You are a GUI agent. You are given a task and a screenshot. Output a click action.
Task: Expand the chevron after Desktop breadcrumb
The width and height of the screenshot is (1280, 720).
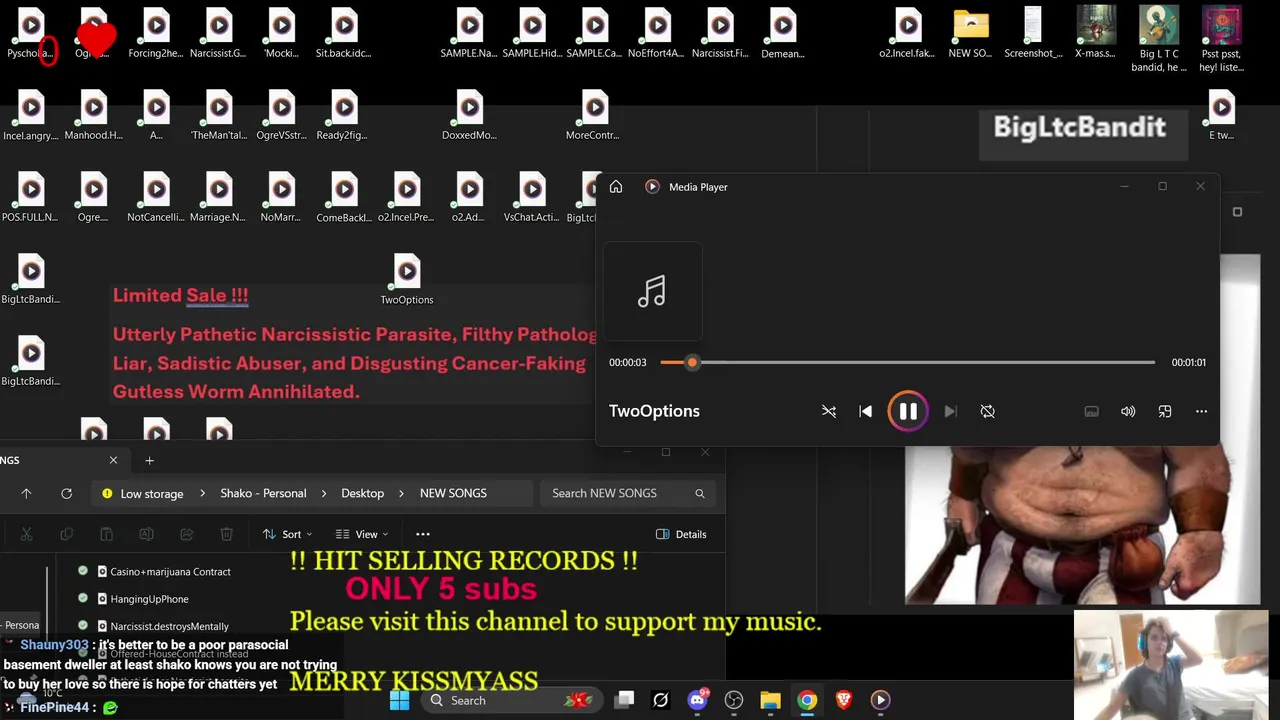click(x=402, y=493)
